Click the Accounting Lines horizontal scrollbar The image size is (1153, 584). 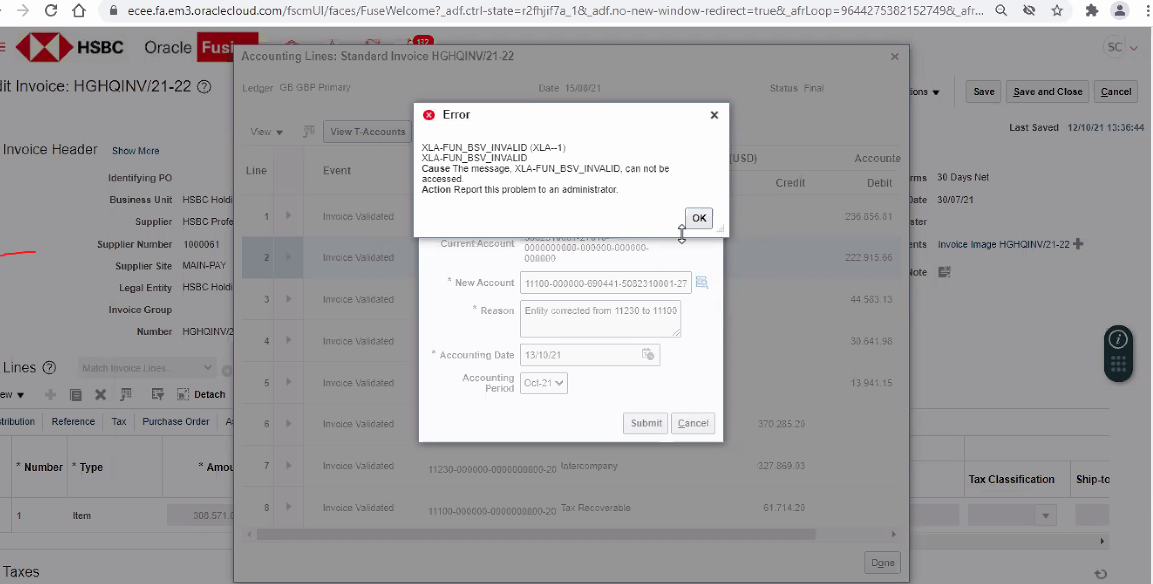coord(535,534)
